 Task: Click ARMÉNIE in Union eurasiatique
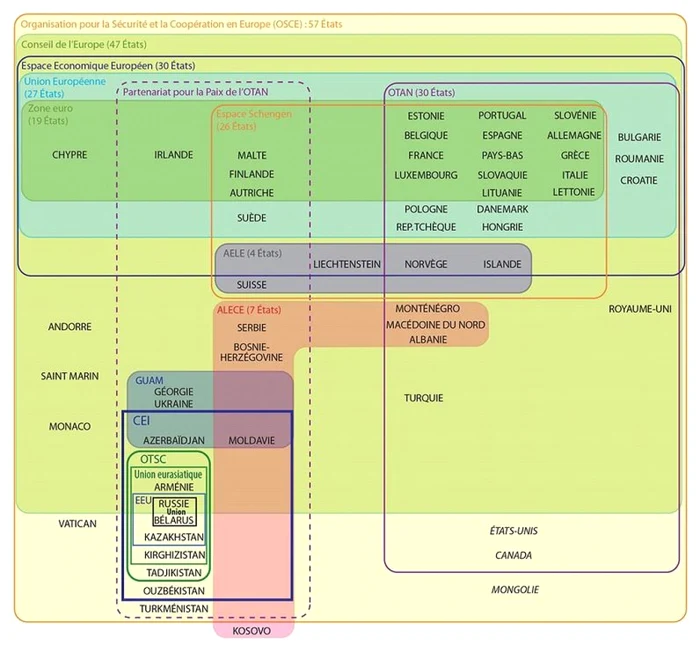(174, 487)
